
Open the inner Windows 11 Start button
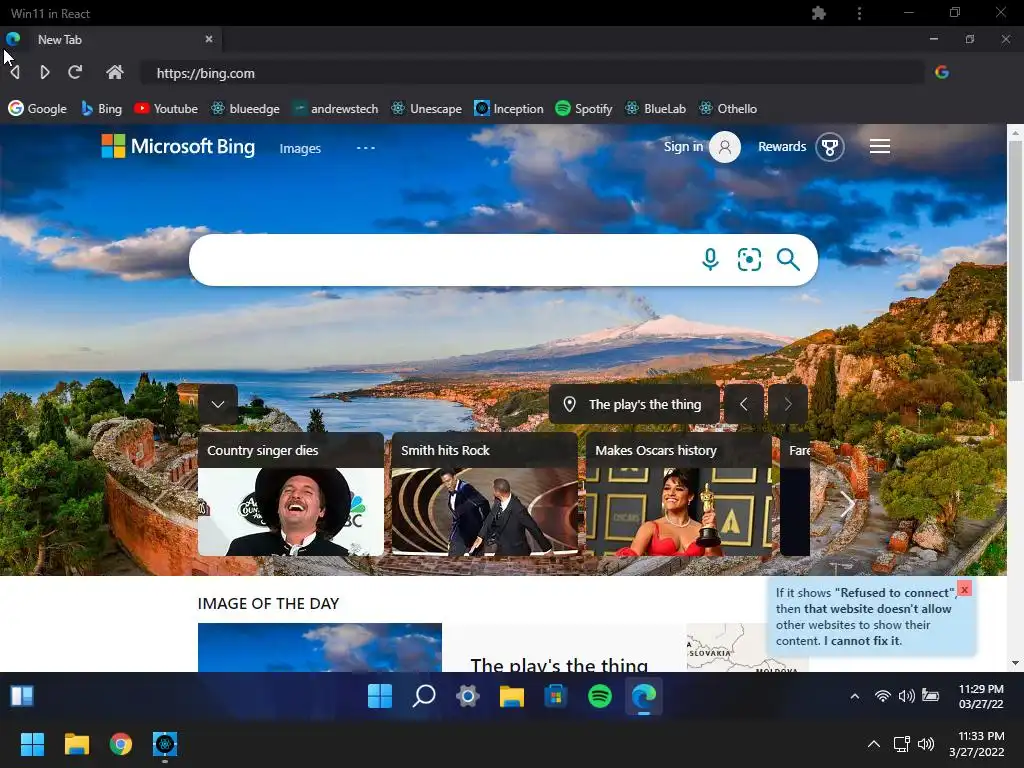coord(380,696)
